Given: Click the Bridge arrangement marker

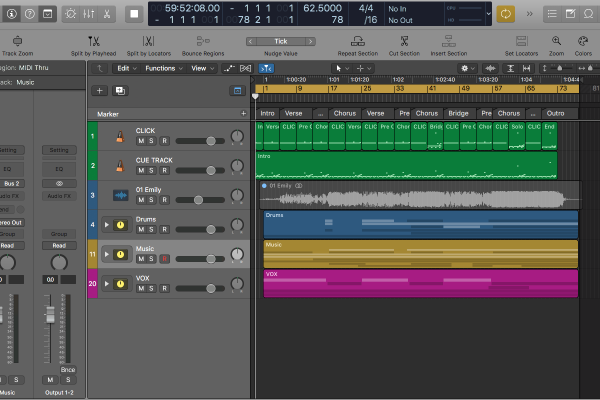Looking at the screenshot, I should 458,113.
